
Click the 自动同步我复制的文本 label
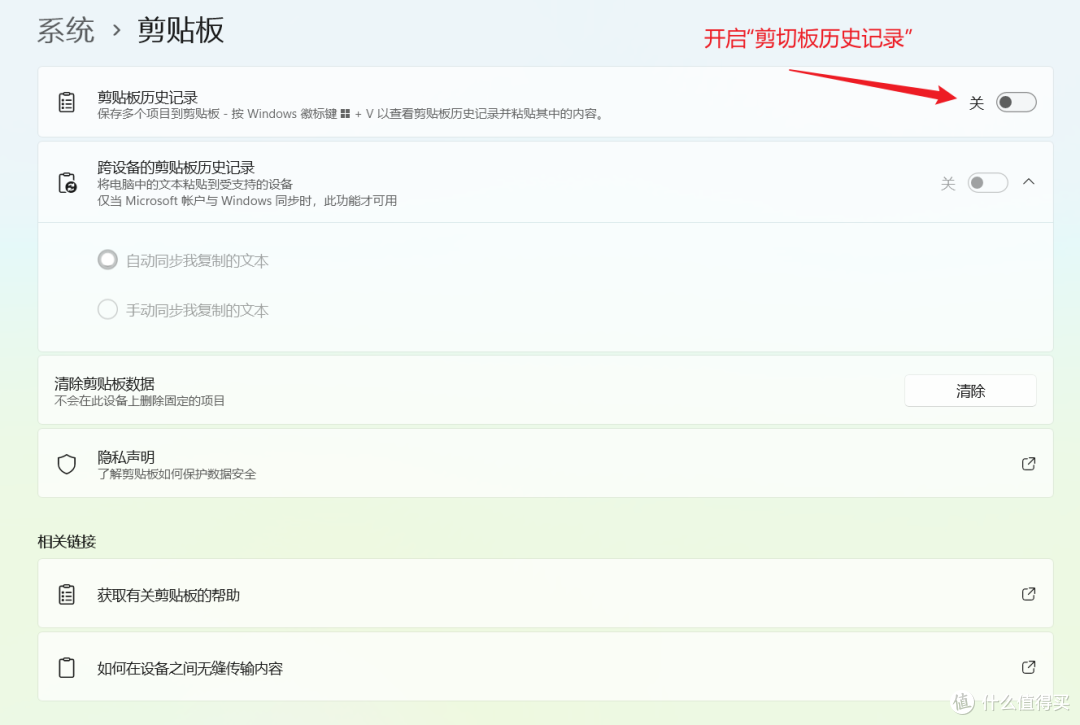tap(197, 260)
